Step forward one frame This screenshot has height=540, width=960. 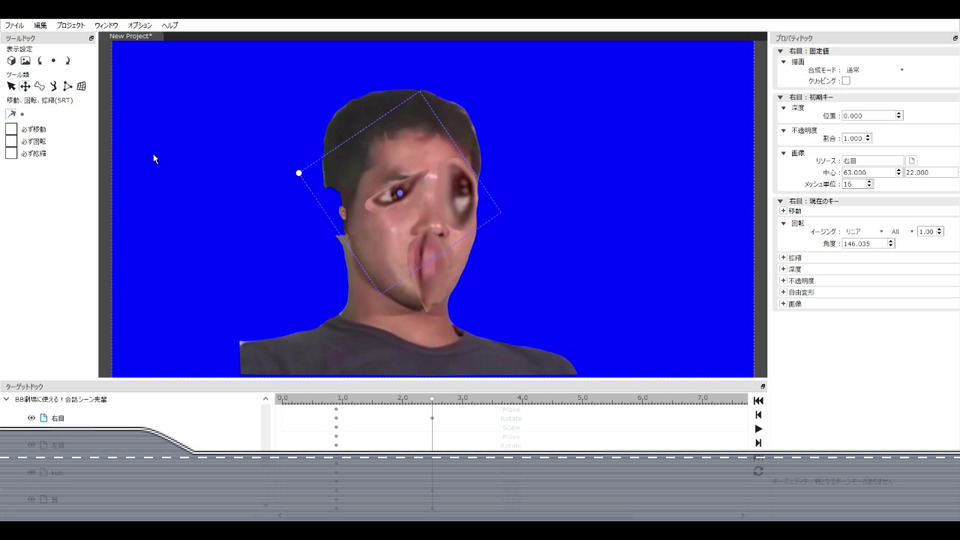pyautogui.click(x=758, y=443)
